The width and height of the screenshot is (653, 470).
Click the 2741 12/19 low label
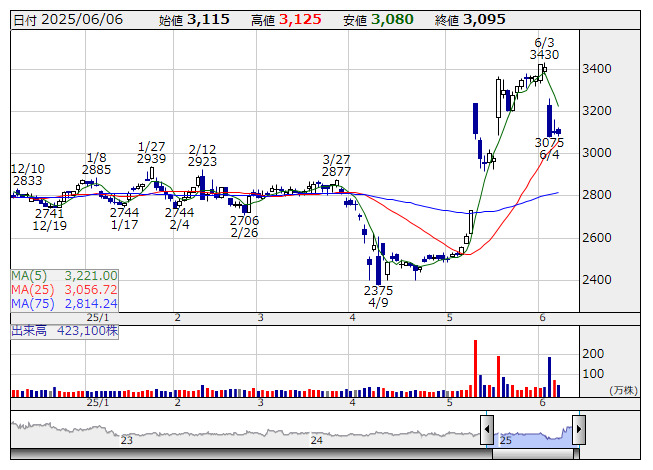coord(50,220)
